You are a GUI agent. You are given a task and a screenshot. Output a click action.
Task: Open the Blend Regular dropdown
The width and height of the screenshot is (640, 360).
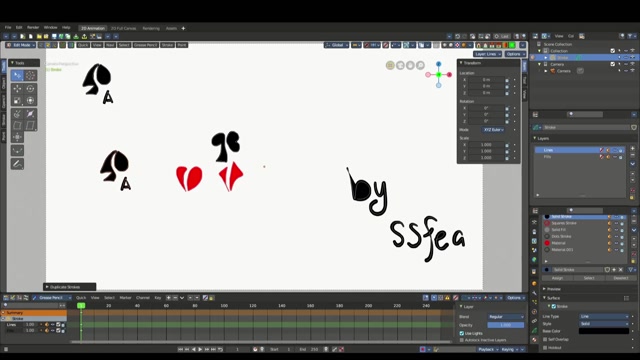[x=506, y=317]
